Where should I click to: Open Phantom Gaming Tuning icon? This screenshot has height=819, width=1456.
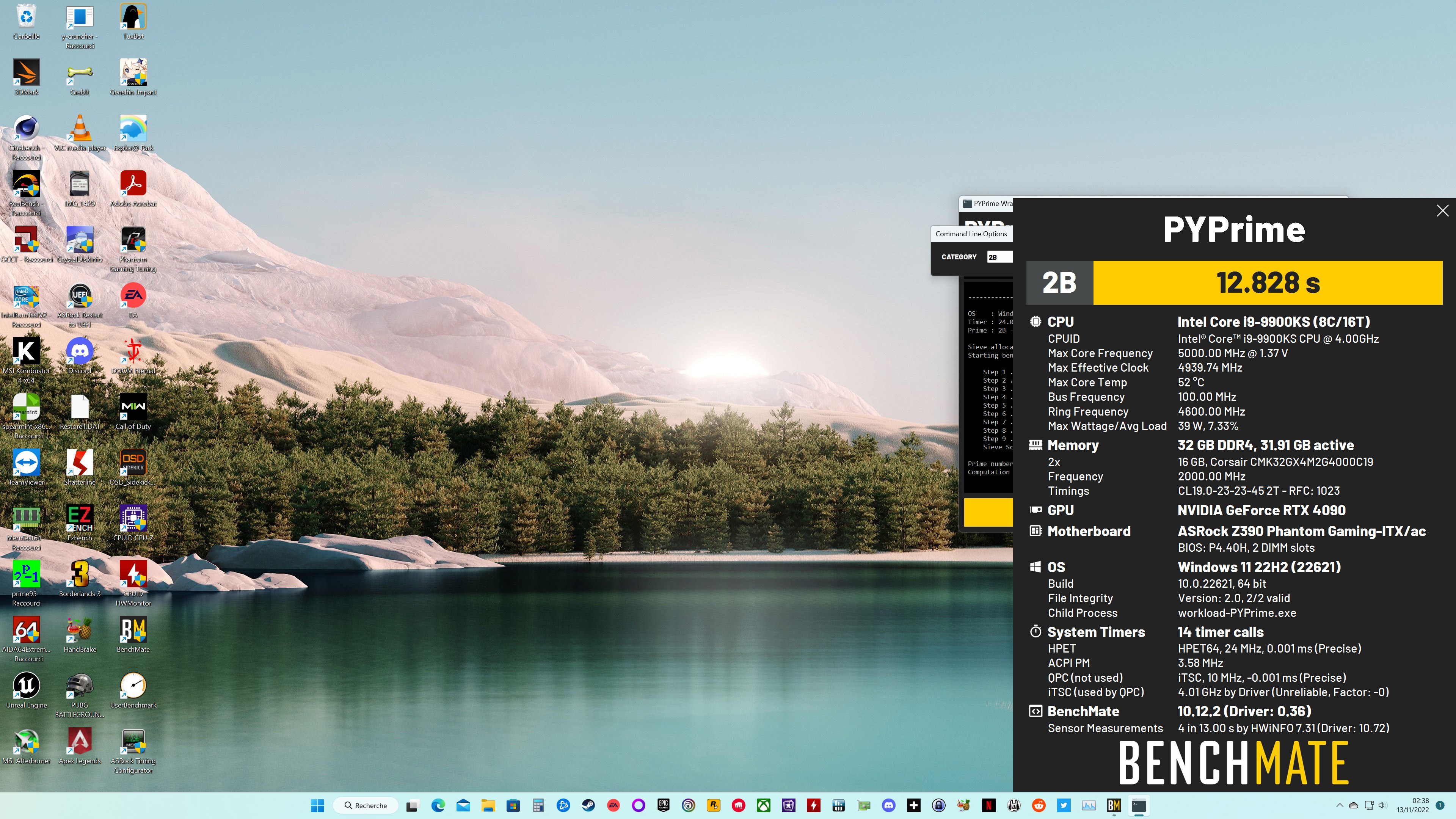point(133,249)
